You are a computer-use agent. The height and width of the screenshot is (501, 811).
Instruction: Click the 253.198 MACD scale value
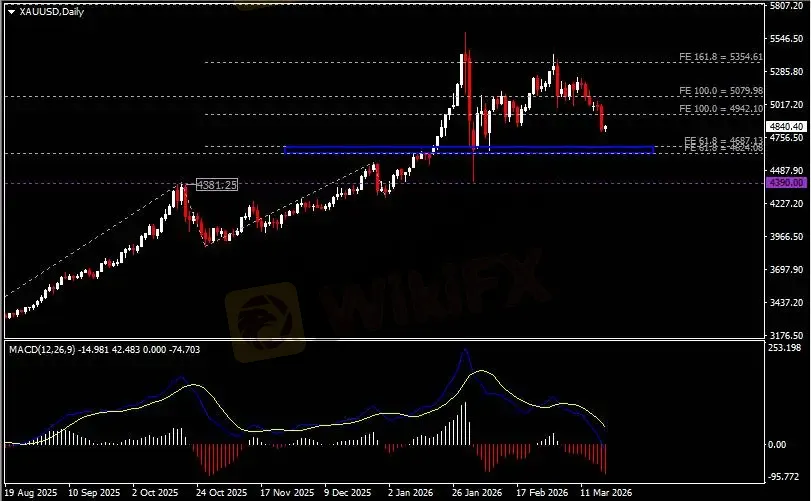(784, 347)
